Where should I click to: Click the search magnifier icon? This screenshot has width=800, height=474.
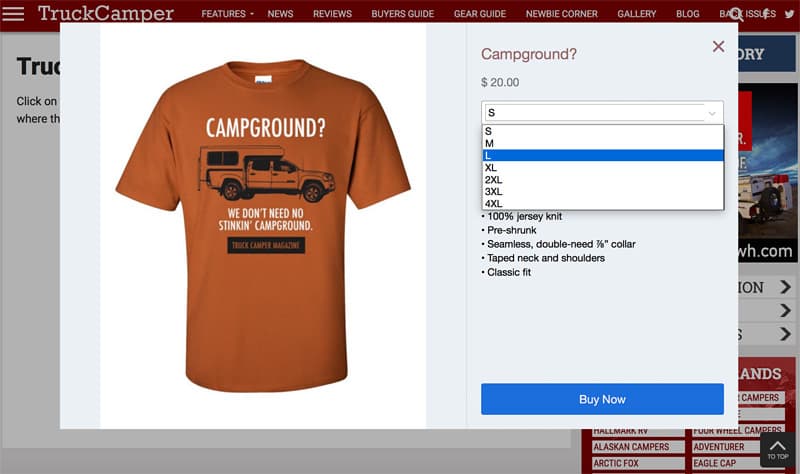pyautogui.click(x=736, y=14)
